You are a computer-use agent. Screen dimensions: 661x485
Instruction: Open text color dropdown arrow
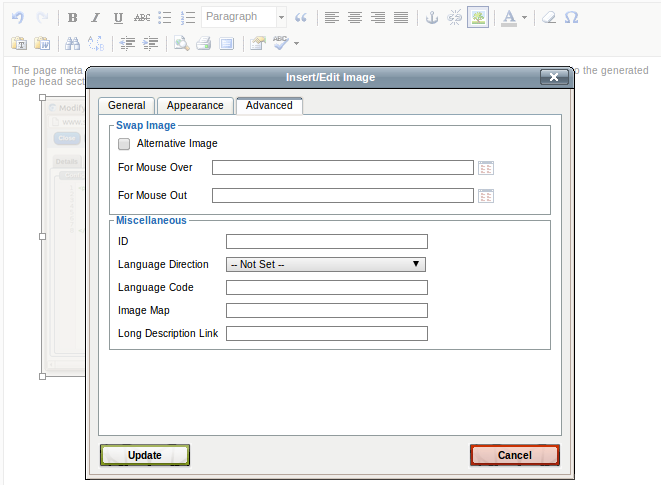click(x=525, y=18)
